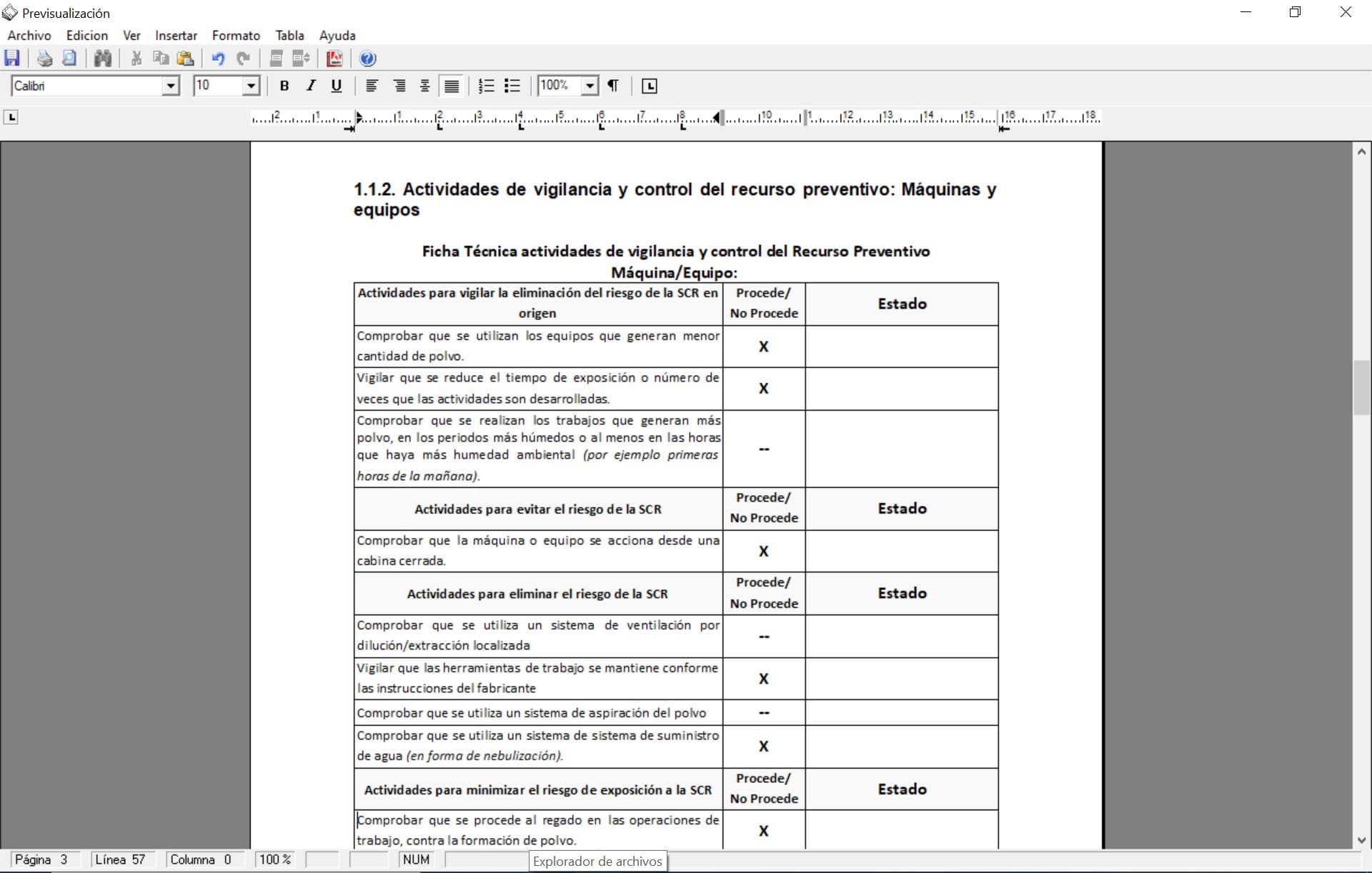Paste from clipboard icon

click(x=186, y=59)
